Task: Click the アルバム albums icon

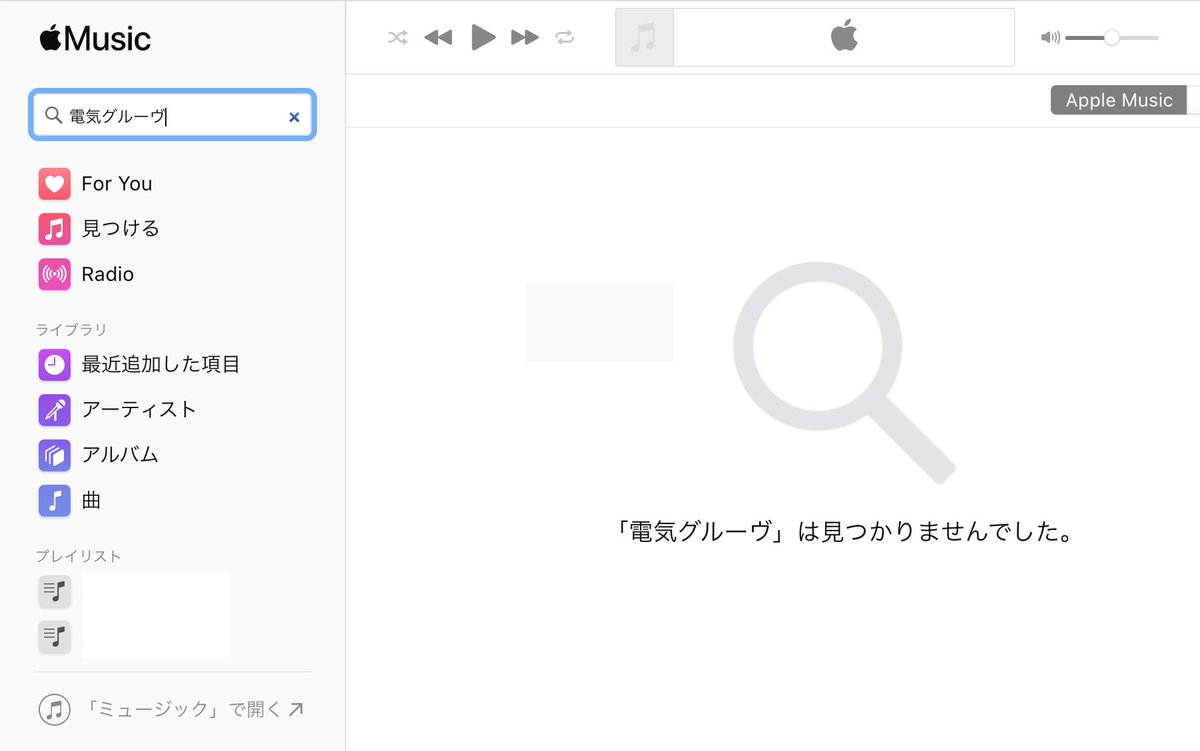Action: 54,455
